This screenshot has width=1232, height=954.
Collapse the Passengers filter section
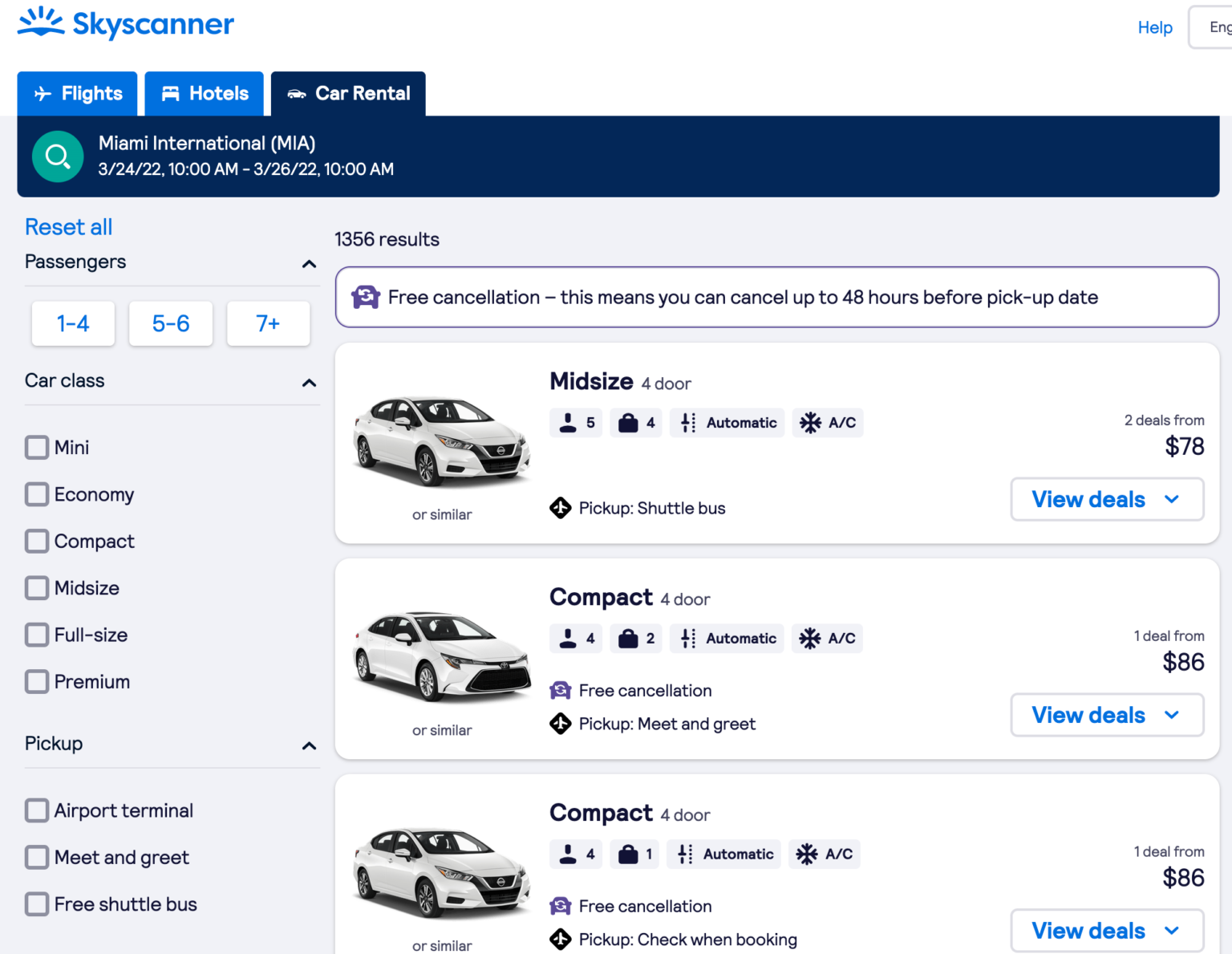tap(309, 263)
